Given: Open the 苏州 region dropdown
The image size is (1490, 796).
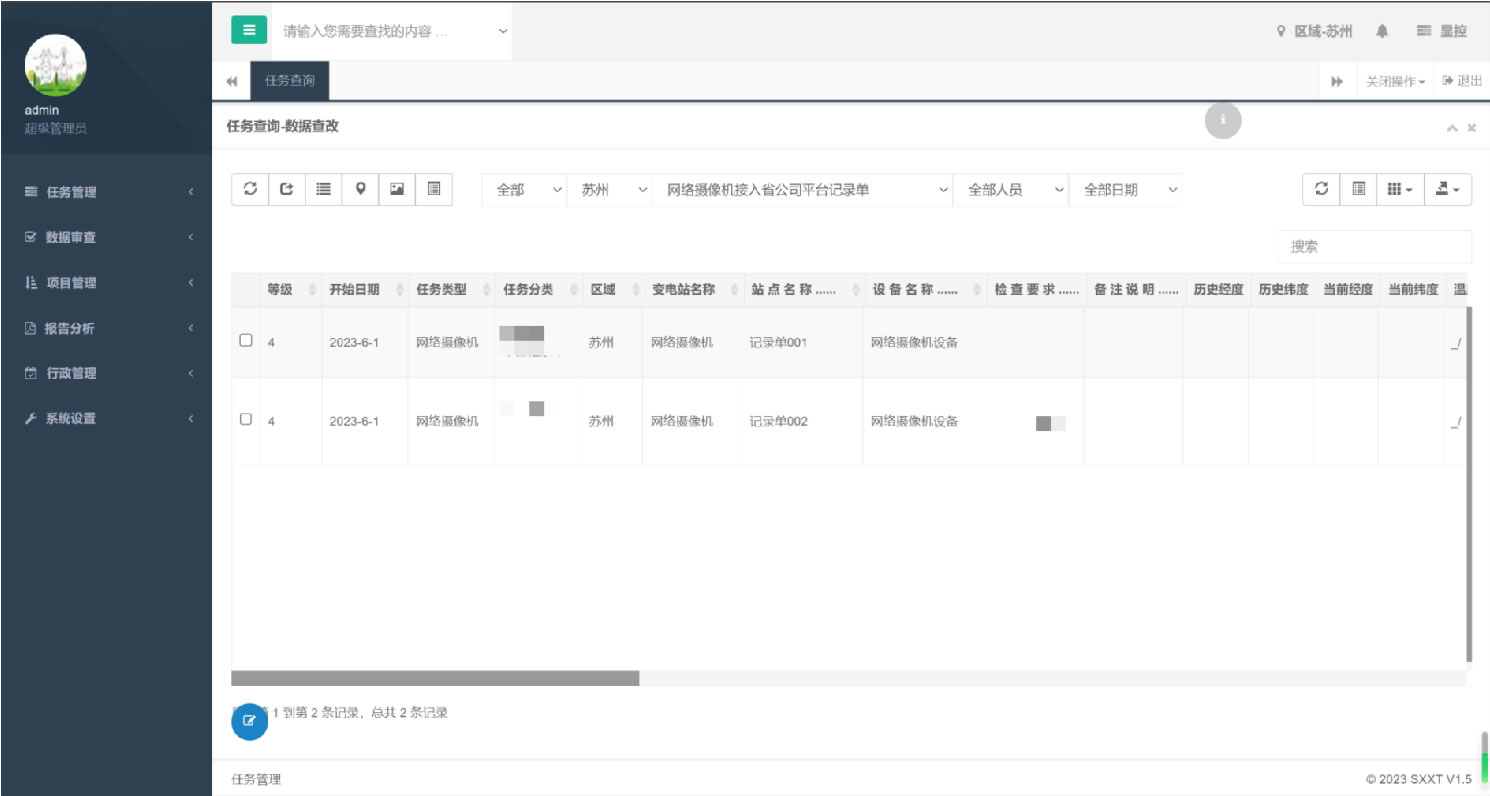Looking at the screenshot, I should tap(609, 189).
